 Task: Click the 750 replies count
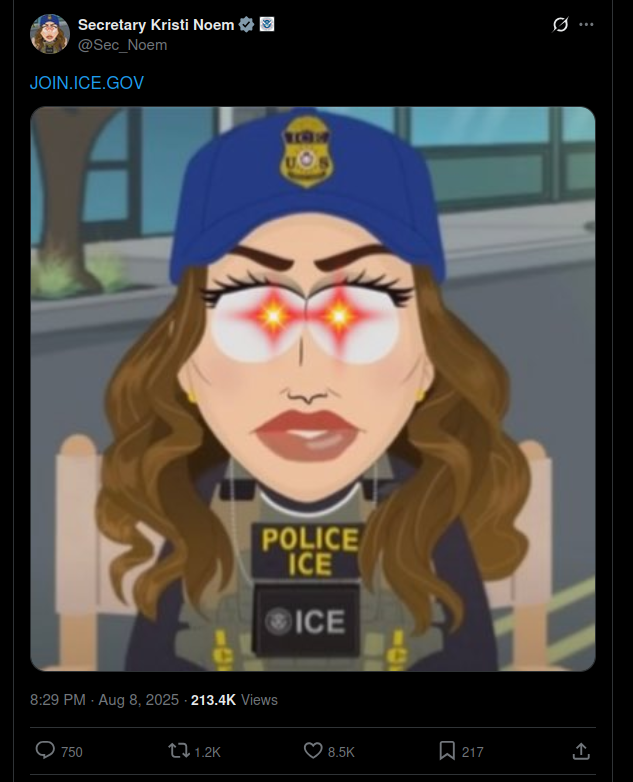[x=72, y=752]
